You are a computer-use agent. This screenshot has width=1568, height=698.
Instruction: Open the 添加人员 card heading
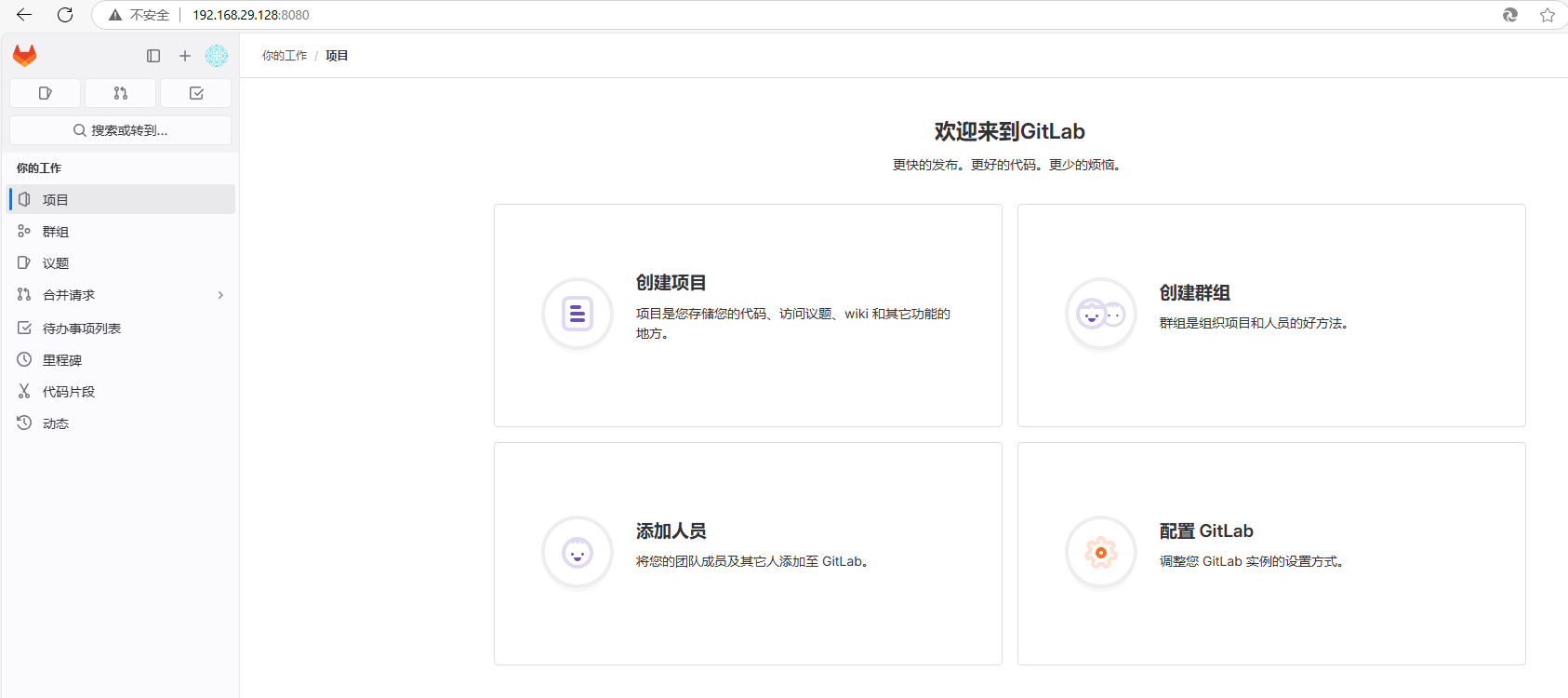tap(671, 531)
